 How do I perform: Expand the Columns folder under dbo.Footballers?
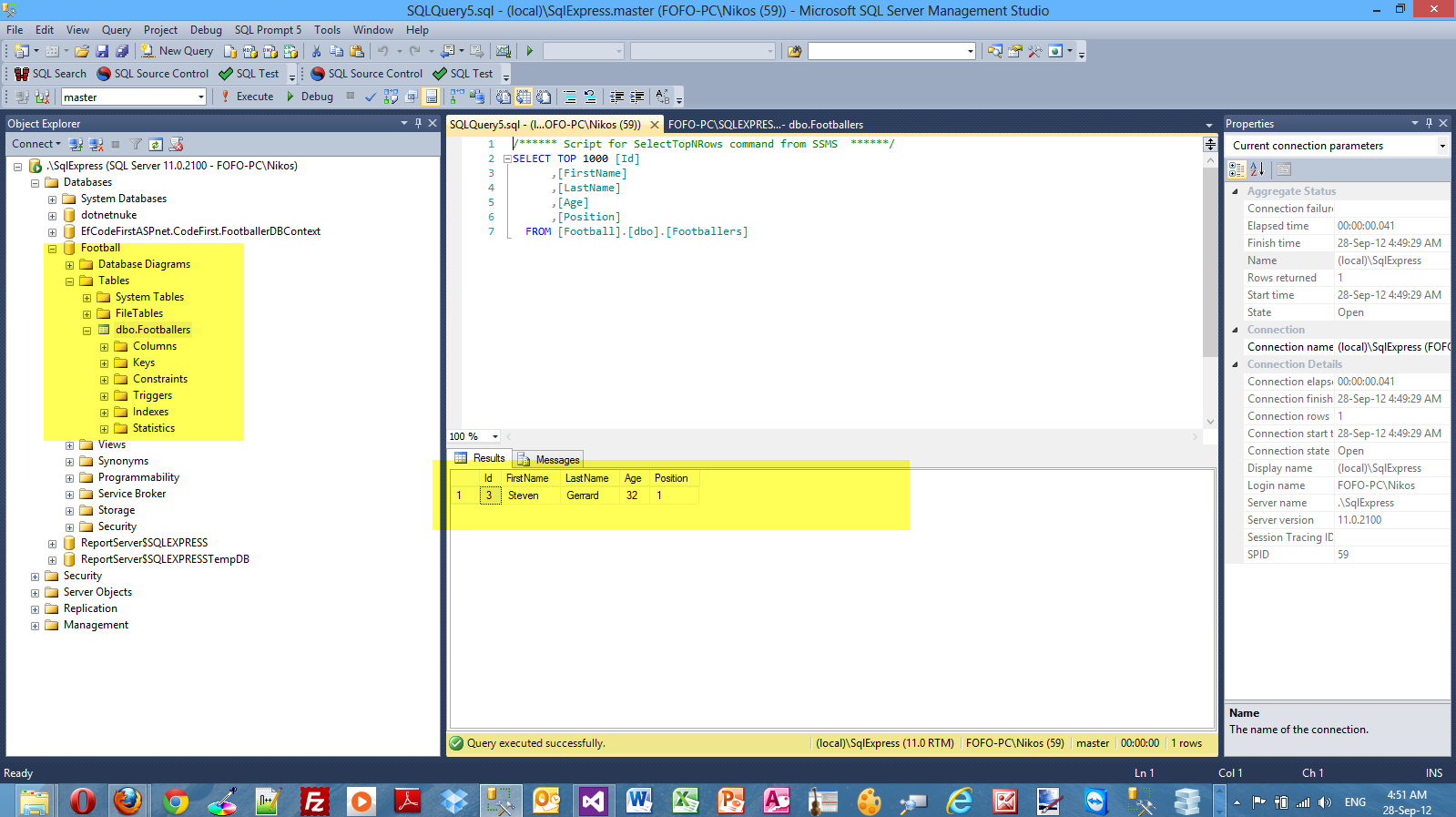click(x=104, y=347)
